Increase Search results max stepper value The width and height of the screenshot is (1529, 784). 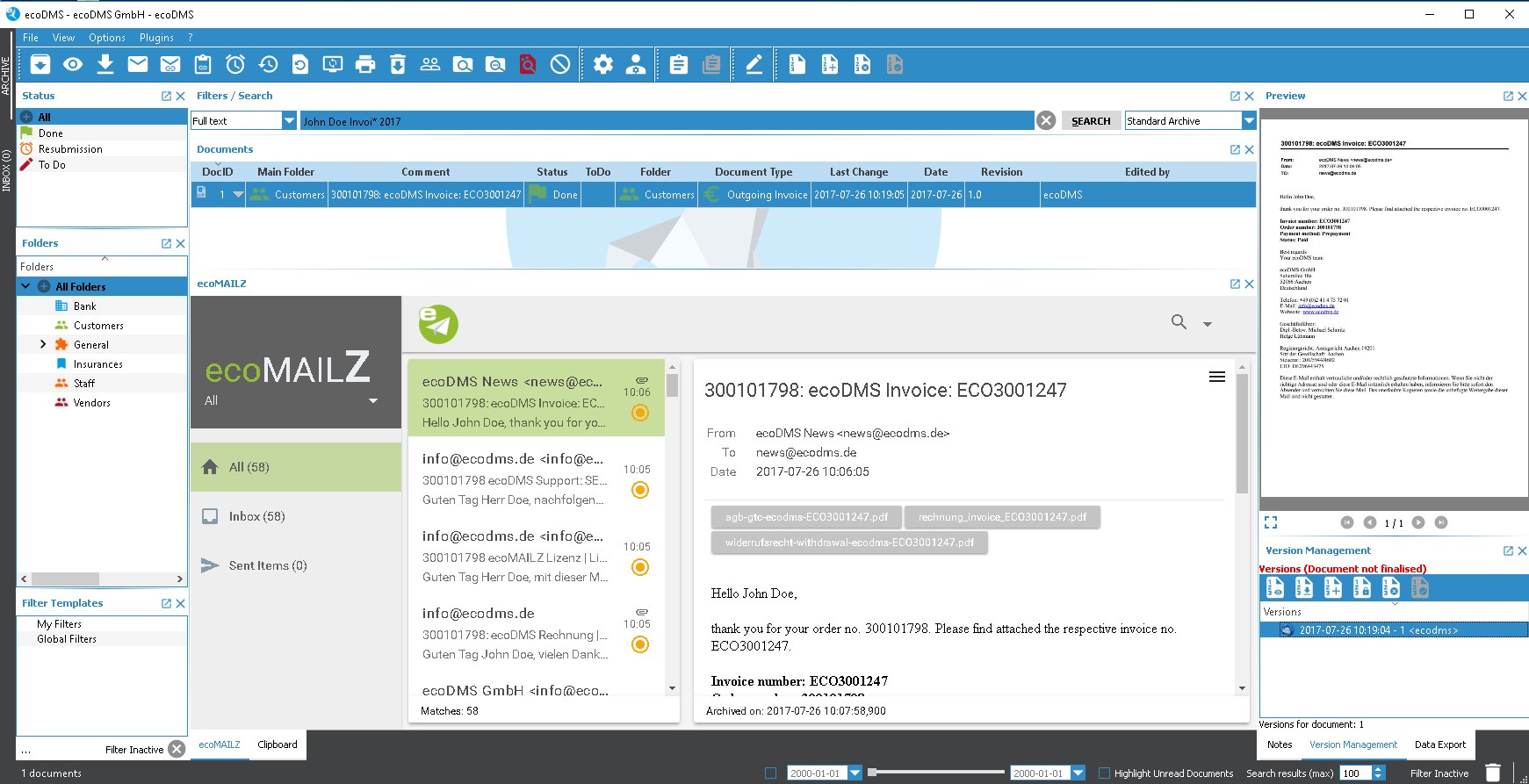(x=1379, y=769)
